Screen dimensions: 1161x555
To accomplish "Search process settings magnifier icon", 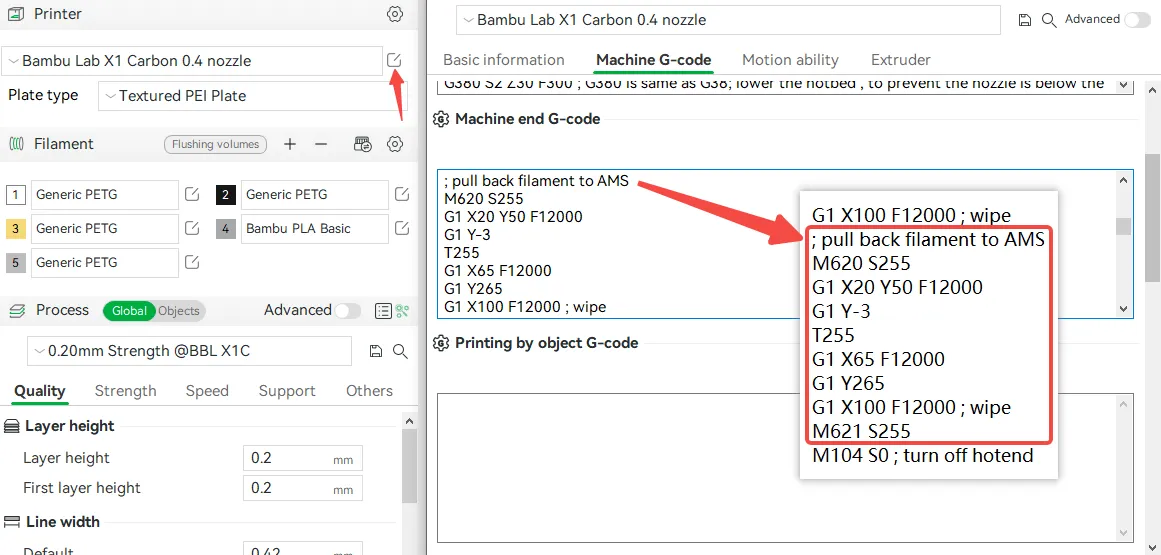I will click(x=401, y=352).
